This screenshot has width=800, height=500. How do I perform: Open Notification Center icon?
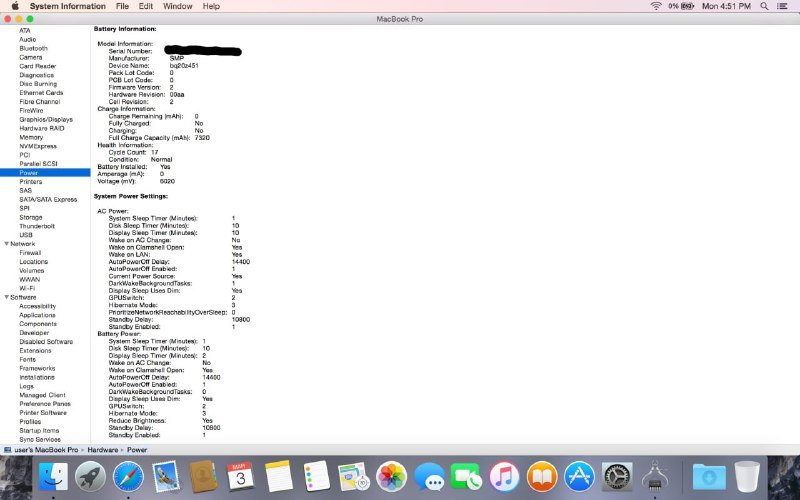pyautogui.click(x=782, y=6)
